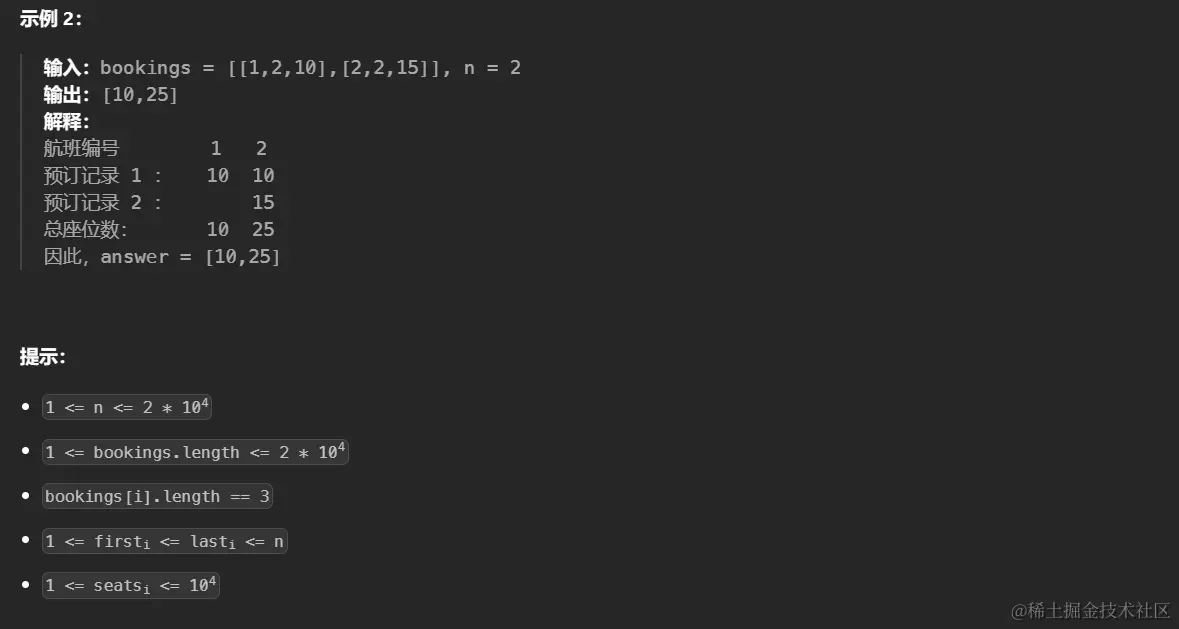Click the seats_i <= 10^4 constraint
The width and height of the screenshot is (1179, 629).
pyautogui.click(x=131, y=585)
